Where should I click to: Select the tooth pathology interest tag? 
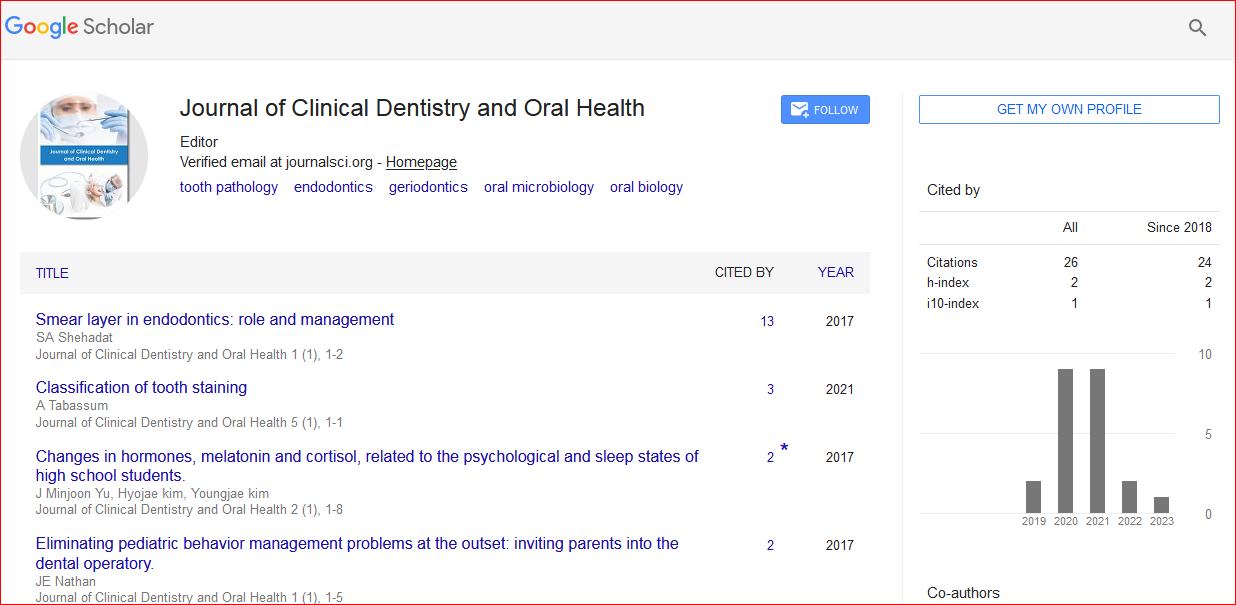229,187
